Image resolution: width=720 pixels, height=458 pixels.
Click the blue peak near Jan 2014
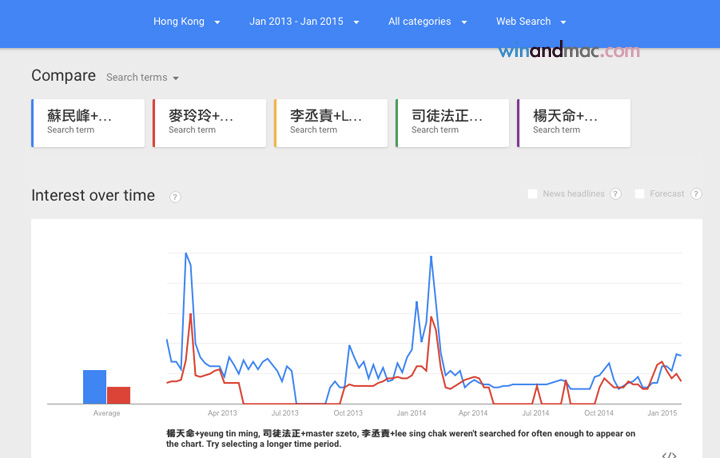pos(431,257)
